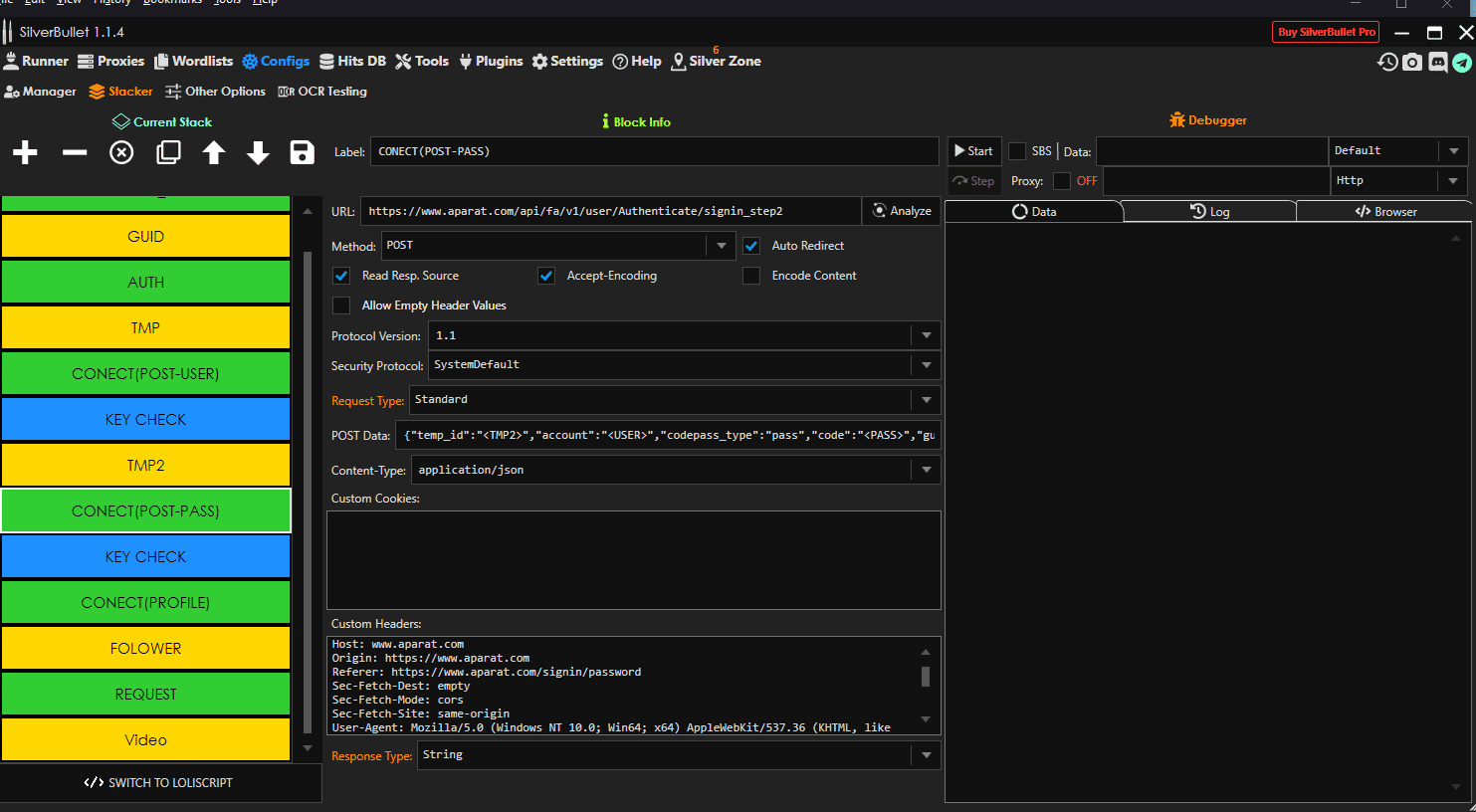The height and width of the screenshot is (812, 1476).
Task: Open Request Type dropdown
Action: click(x=674, y=400)
